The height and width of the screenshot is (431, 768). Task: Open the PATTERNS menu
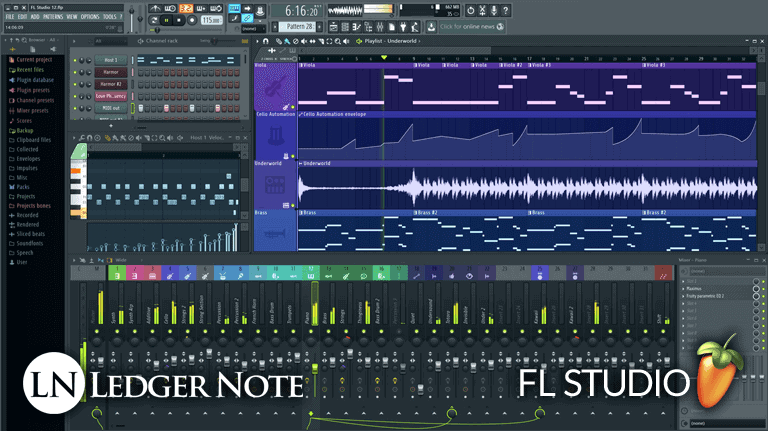pos(53,17)
